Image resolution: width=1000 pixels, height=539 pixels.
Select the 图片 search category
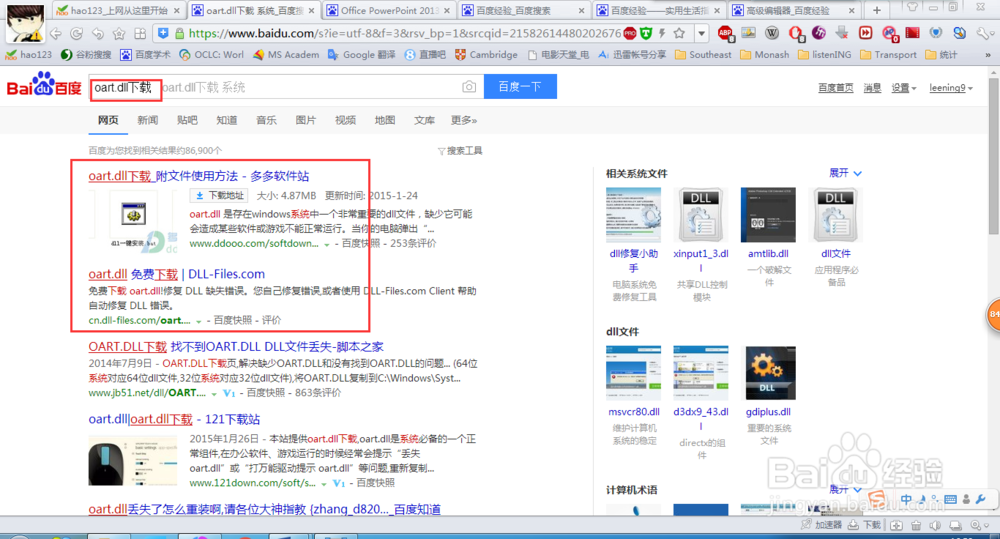[305, 120]
